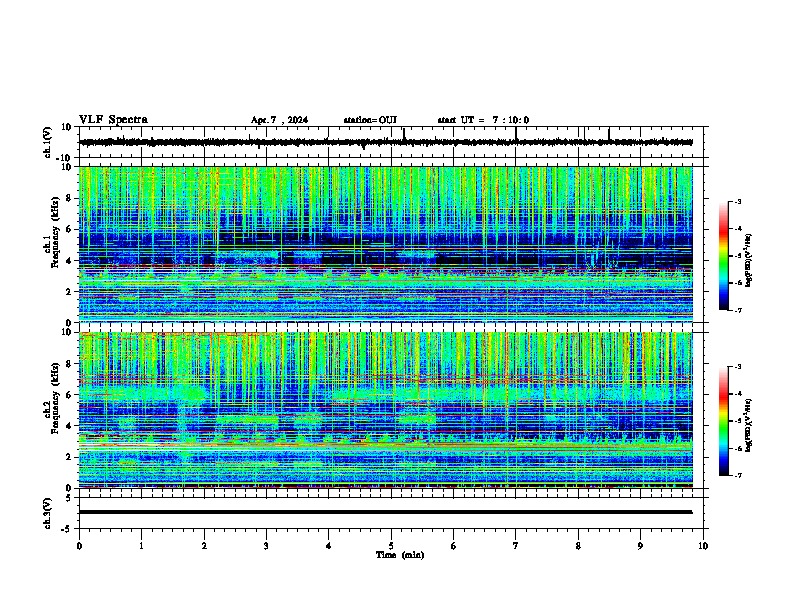Click time-axis tick label "9"

click(640, 546)
